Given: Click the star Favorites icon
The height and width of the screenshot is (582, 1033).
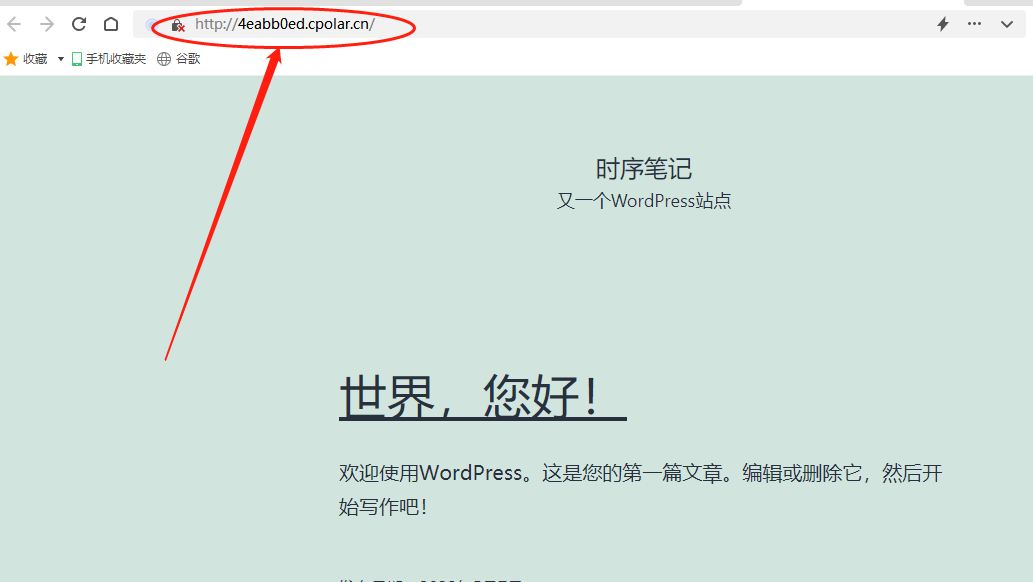Looking at the screenshot, I should [11, 59].
